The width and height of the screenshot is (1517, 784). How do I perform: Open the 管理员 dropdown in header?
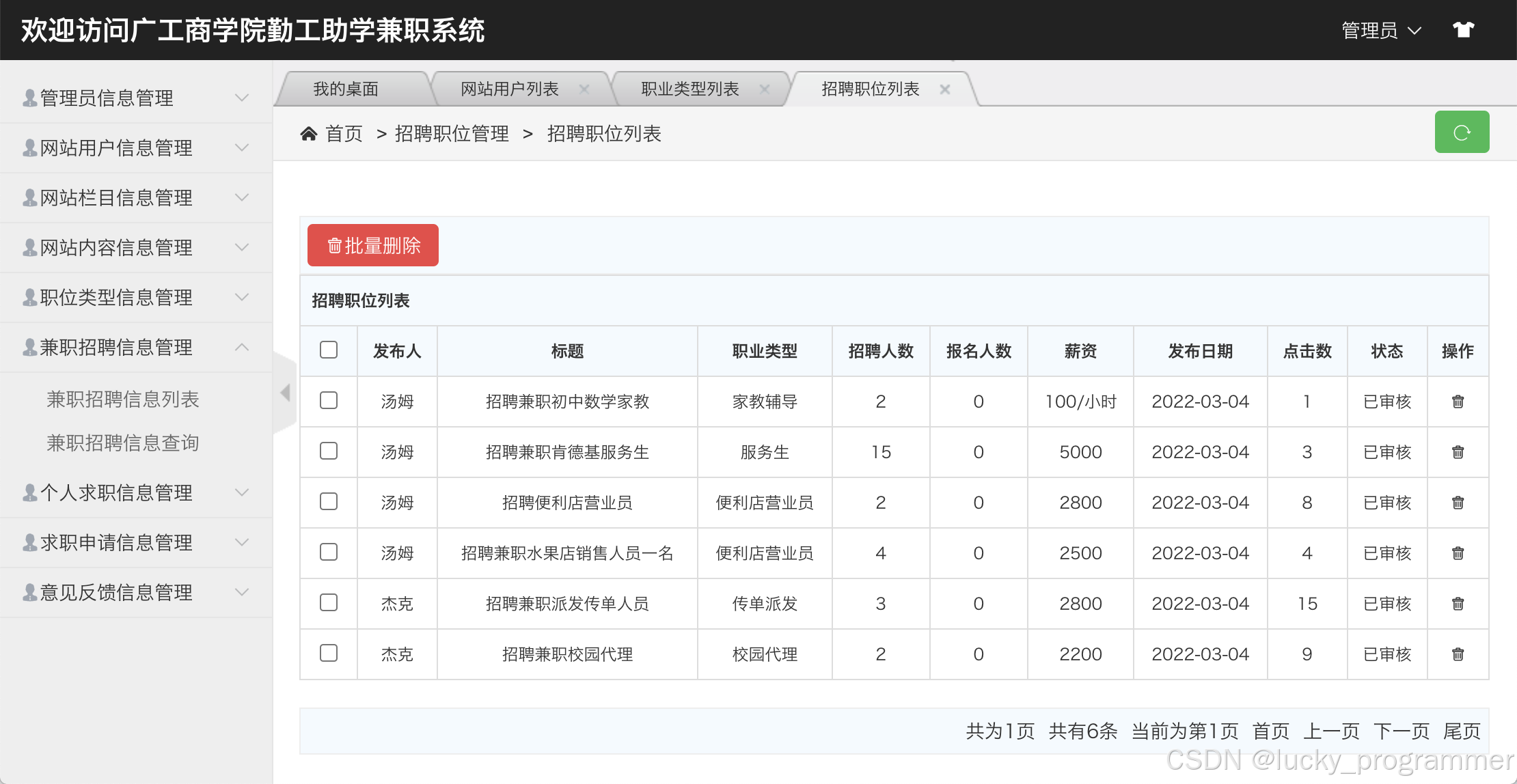pos(1380,31)
